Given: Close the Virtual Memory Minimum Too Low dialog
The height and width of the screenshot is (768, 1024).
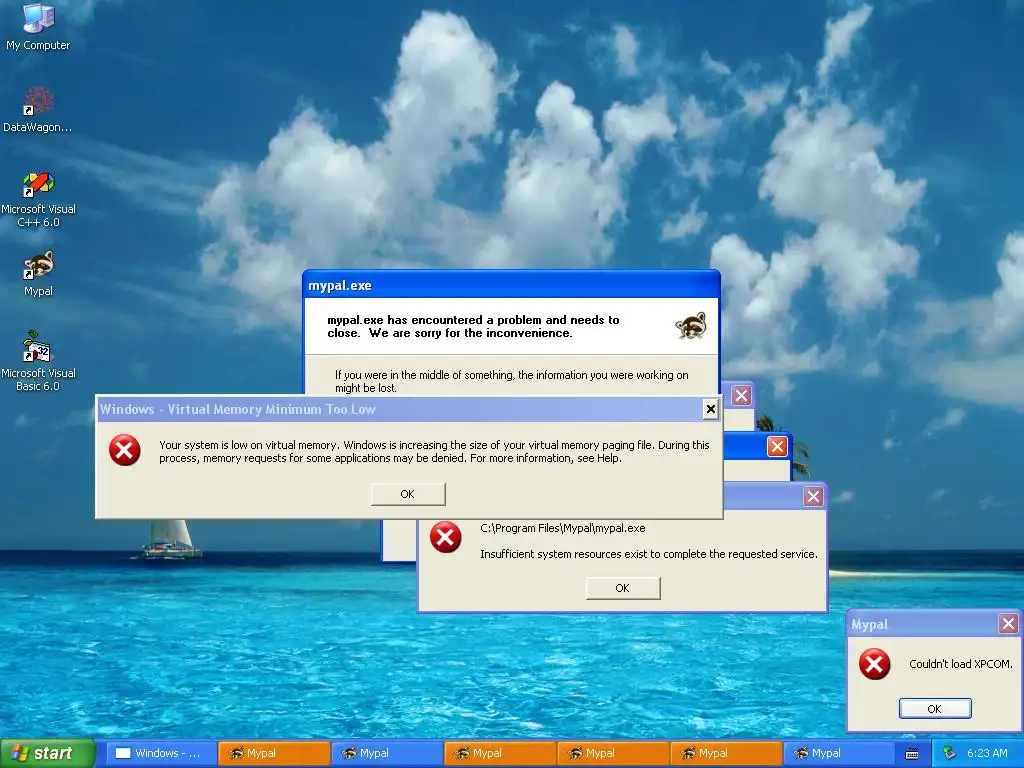Looking at the screenshot, I should pyautogui.click(x=711, y=409).
